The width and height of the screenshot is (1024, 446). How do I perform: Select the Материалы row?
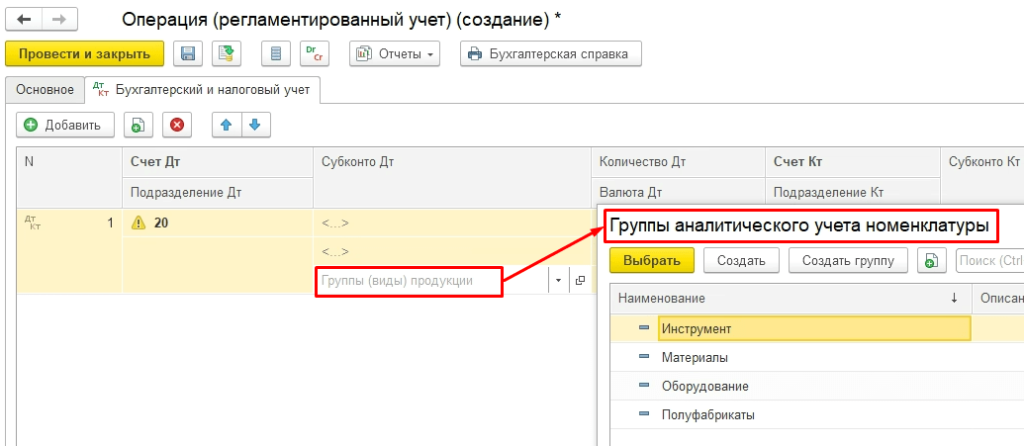(816, 358)
